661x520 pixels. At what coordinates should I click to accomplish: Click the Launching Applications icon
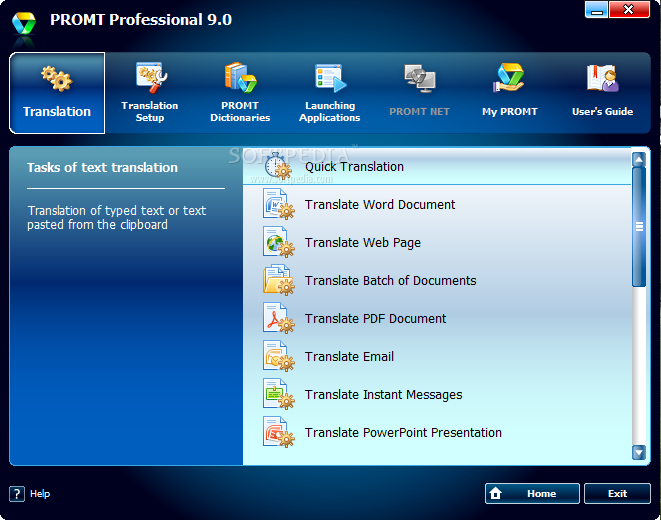(330, 78)
